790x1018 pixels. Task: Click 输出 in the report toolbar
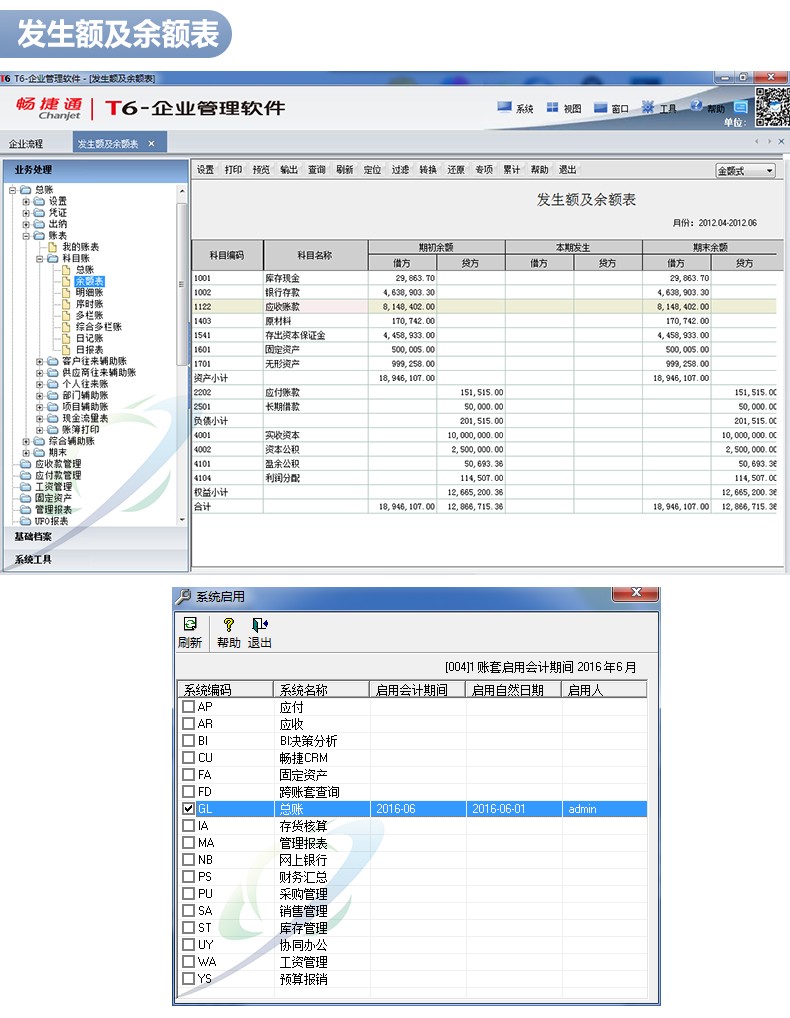click(289, 169)
